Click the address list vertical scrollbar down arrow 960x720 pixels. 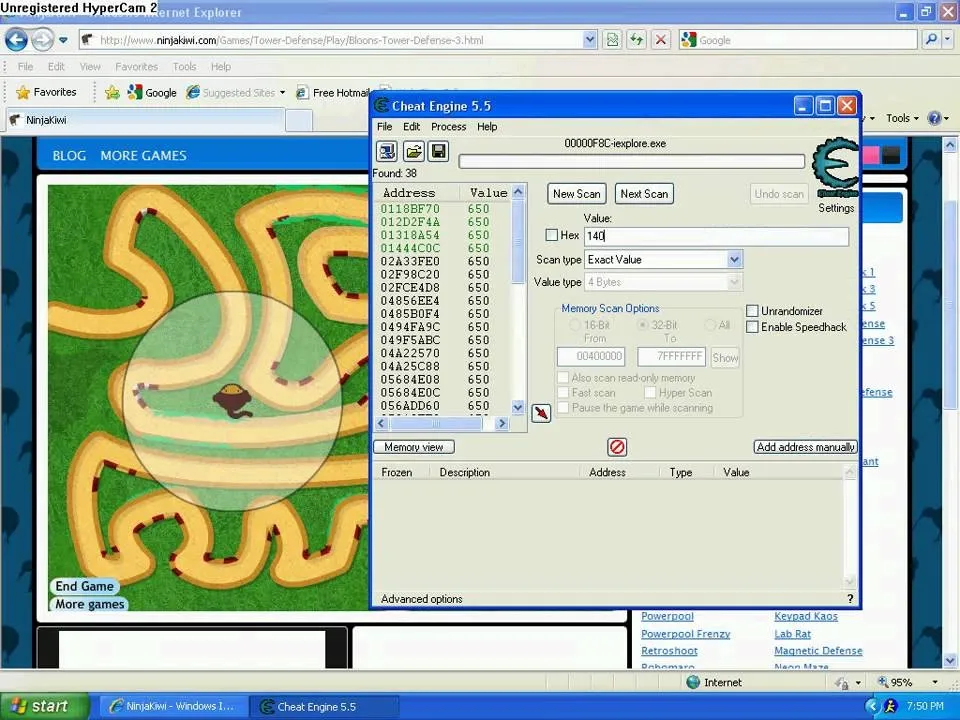[518, 407]
